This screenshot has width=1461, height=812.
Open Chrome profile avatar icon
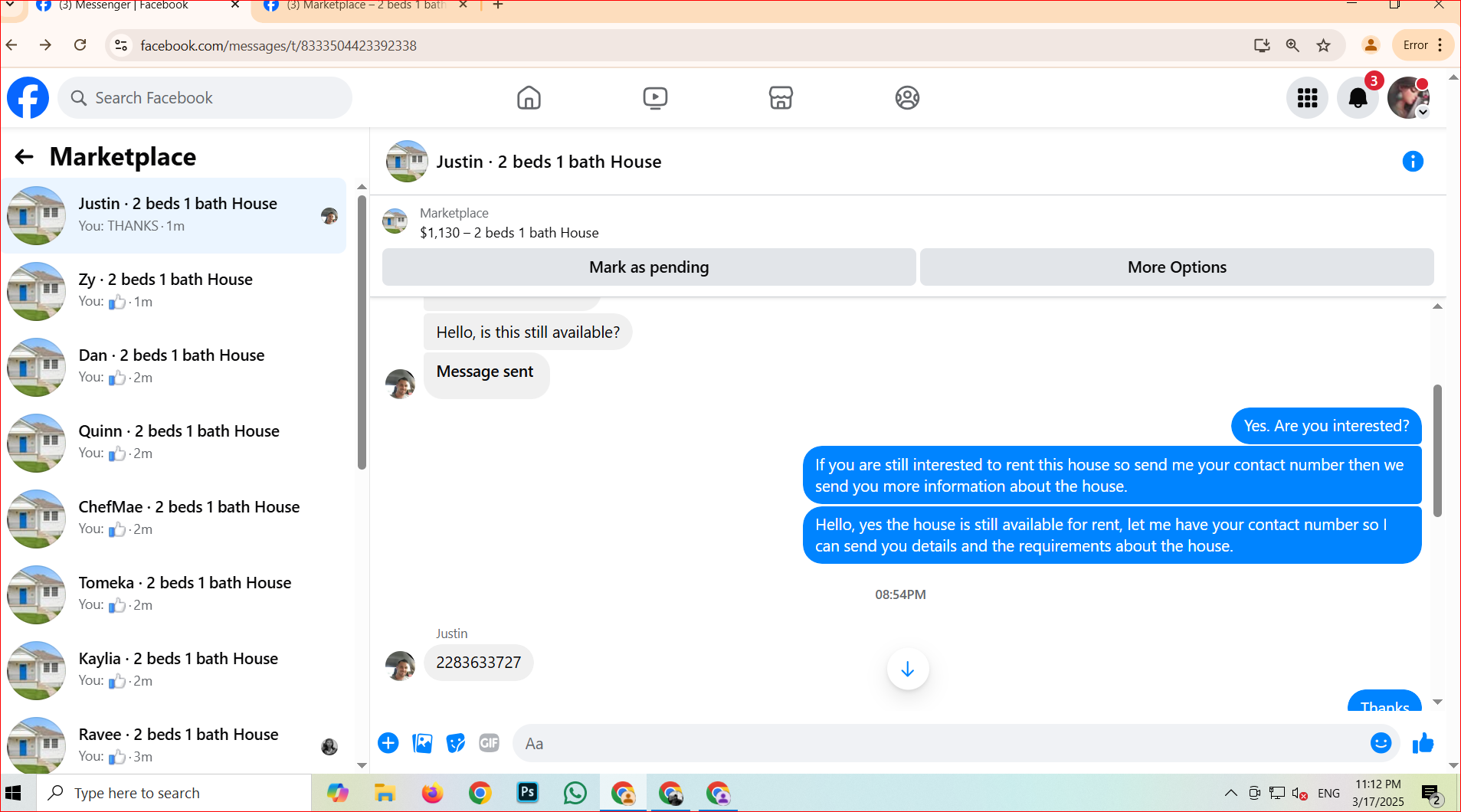pyautogui.click(x=1371, y=45)
